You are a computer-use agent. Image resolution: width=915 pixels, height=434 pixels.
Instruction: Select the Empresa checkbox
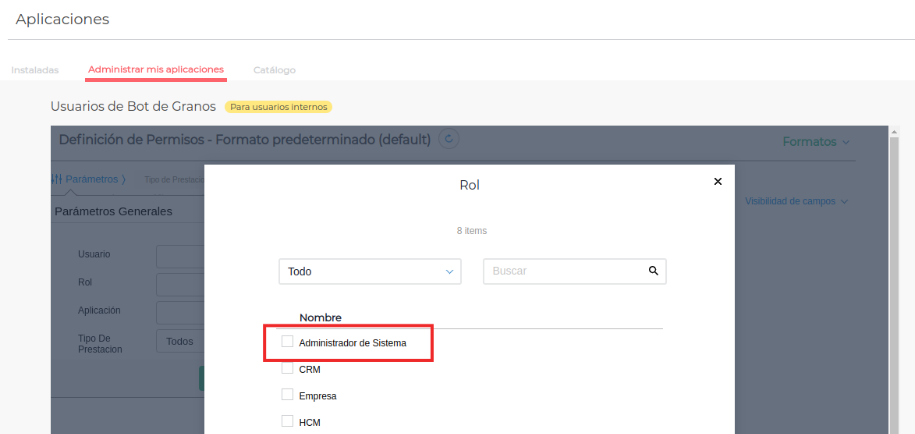point(287,394)
